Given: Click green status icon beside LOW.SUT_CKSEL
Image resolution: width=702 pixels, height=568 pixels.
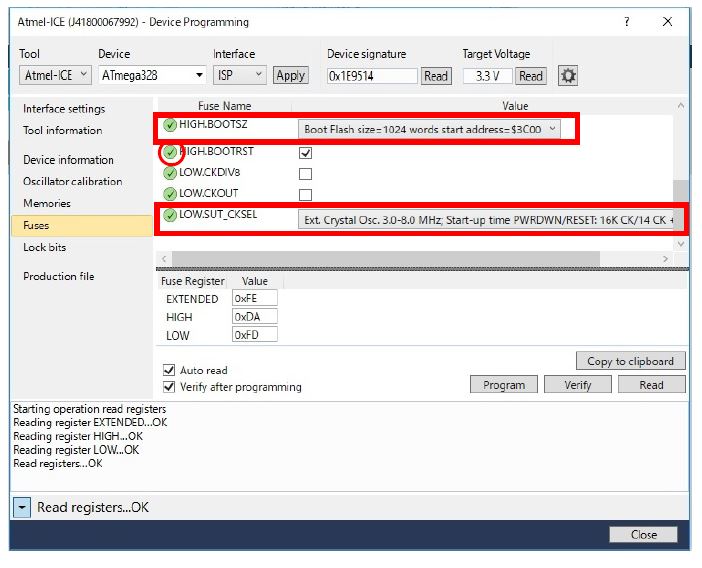Looking at the screenshot, I should 170,215.
